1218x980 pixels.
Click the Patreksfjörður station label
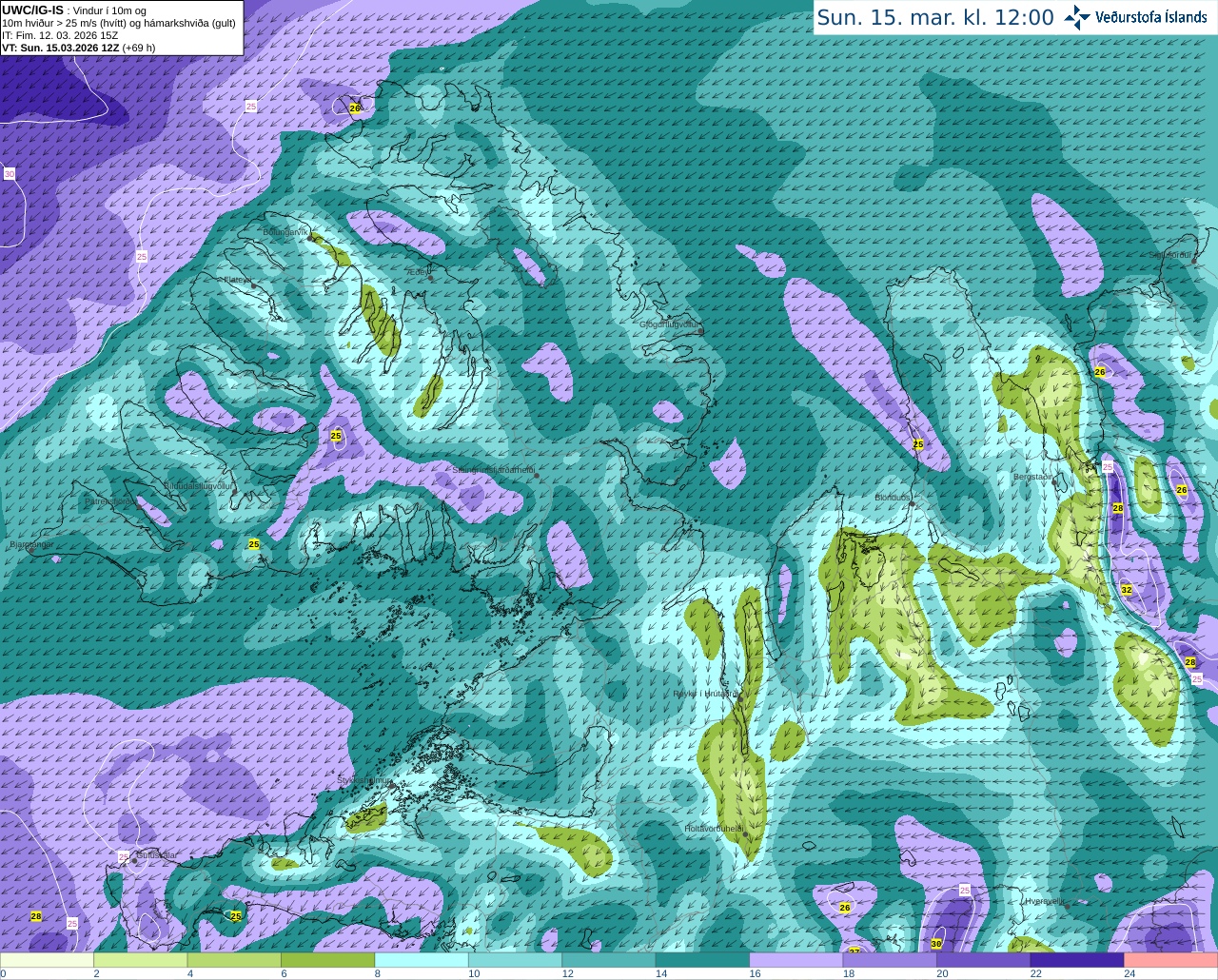[x=111, y=500]
